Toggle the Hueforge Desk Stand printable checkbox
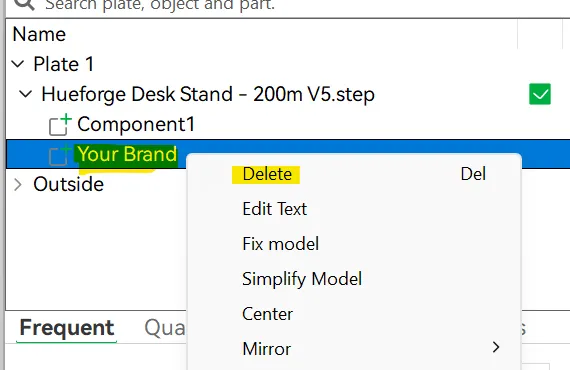Image resolution: width=570 pixels, height=370 pixels. point(540,94)
